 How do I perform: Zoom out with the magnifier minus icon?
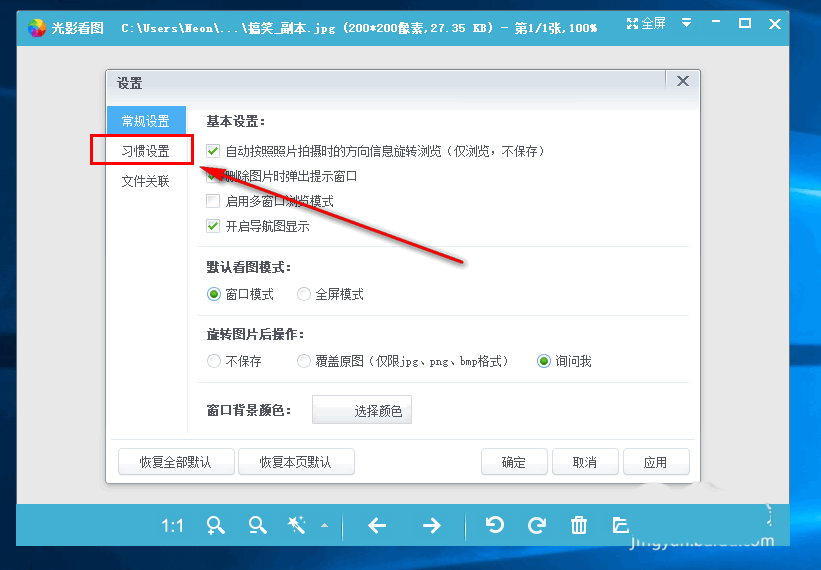point(258,525)
